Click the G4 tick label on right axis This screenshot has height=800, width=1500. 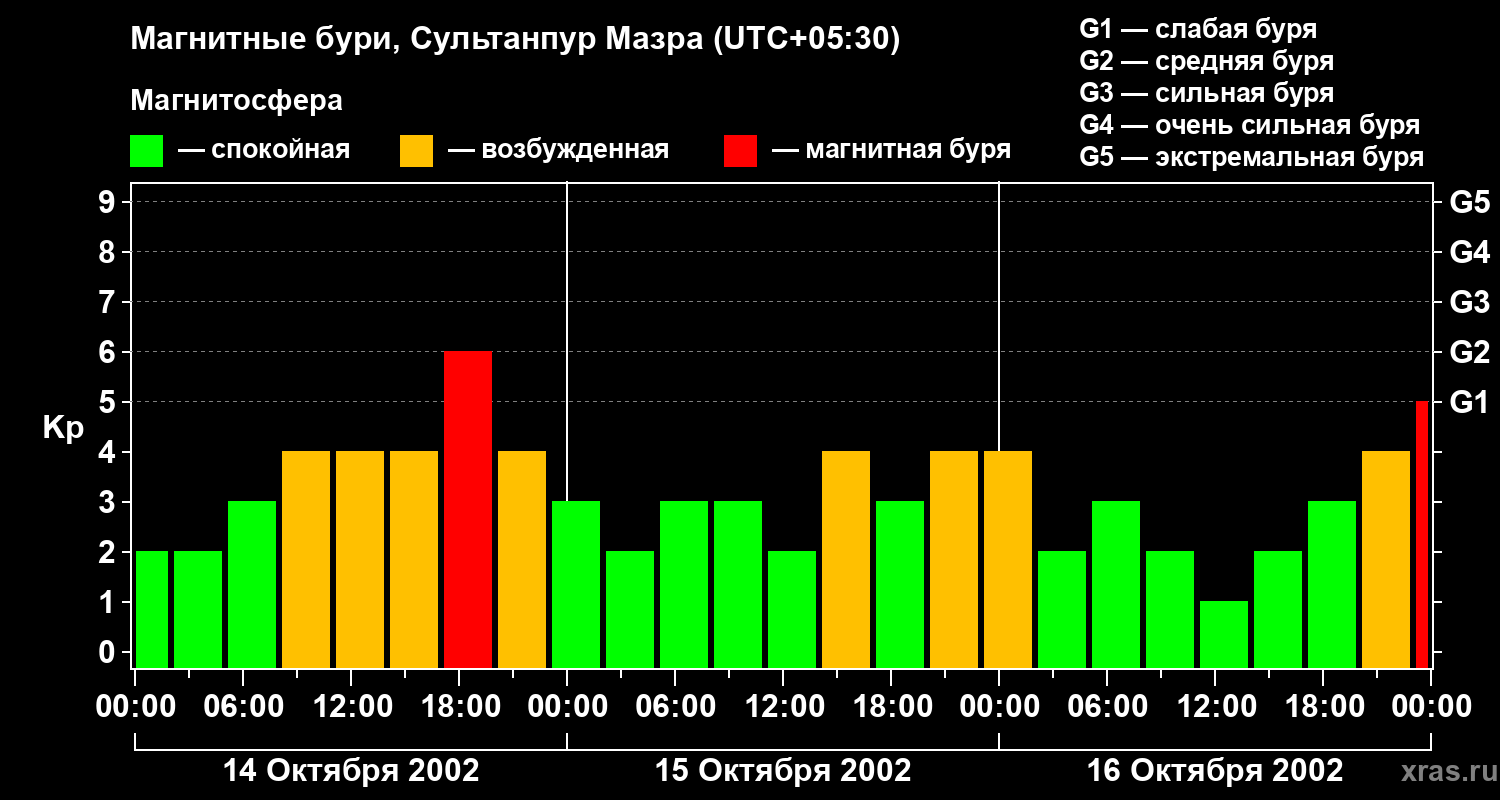pyautogui.click(x=1469, y=252)
